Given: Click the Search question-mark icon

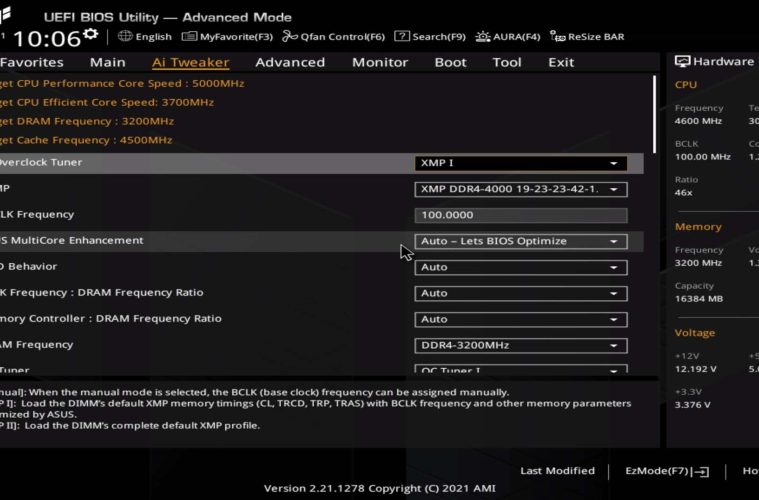Looking at the screenshot, I should (x=402, y=36).
